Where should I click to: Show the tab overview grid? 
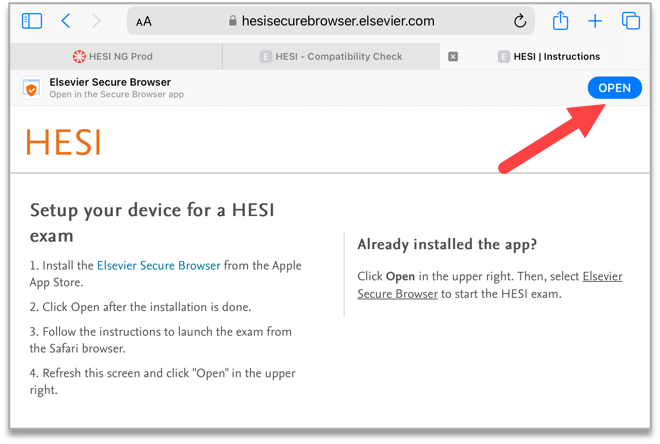click(x=630, y=21)
